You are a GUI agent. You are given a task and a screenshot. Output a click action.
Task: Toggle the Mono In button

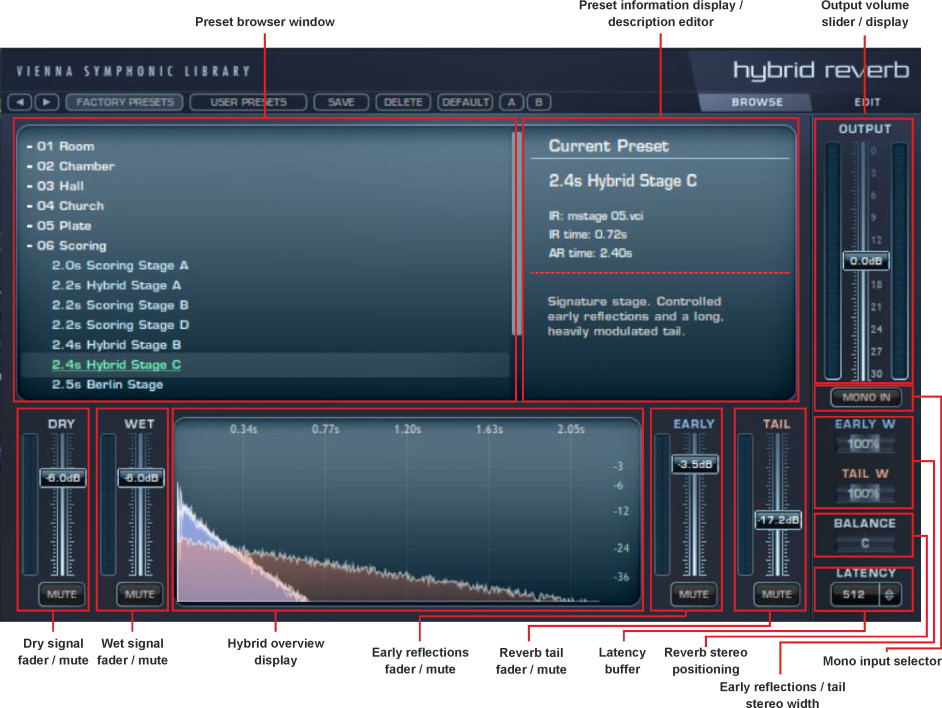tap(866, 397)
